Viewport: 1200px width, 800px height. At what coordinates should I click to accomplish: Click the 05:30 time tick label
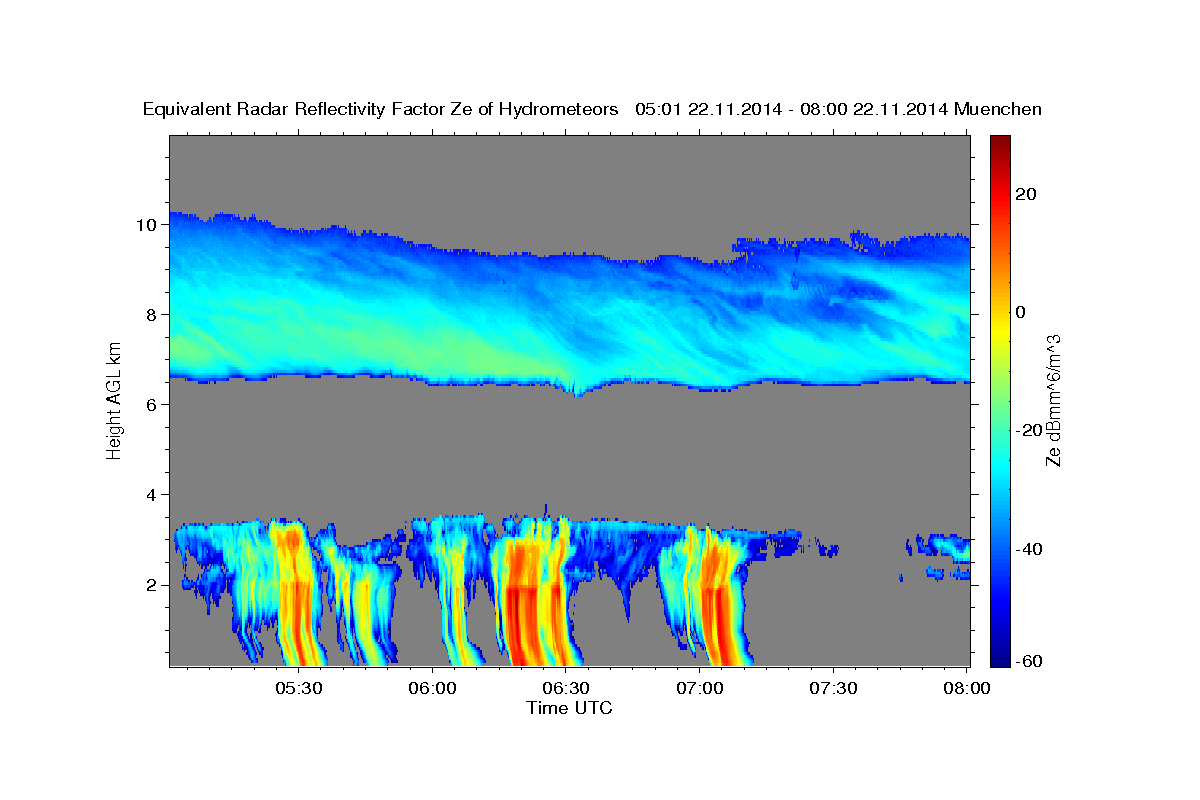pyautogui.click(x=300, y=688)
